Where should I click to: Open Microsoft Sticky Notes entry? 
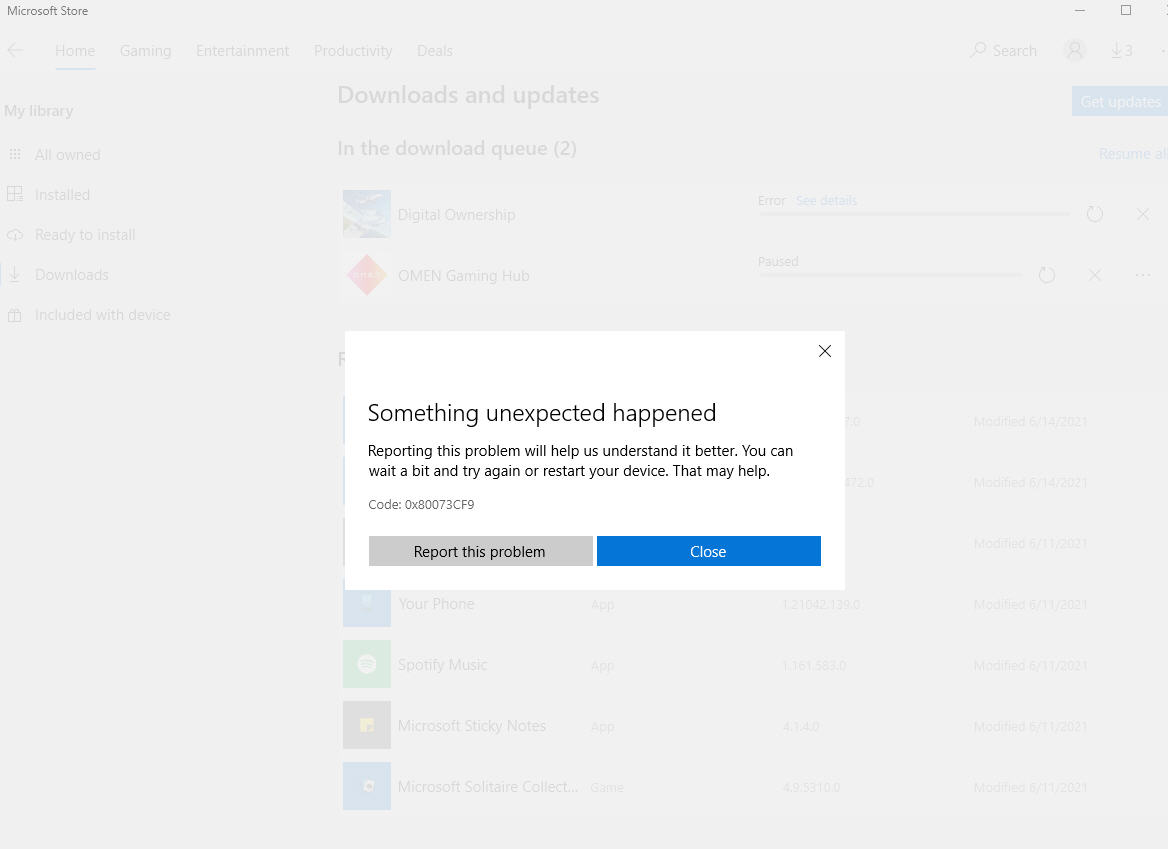pos(472,725)
